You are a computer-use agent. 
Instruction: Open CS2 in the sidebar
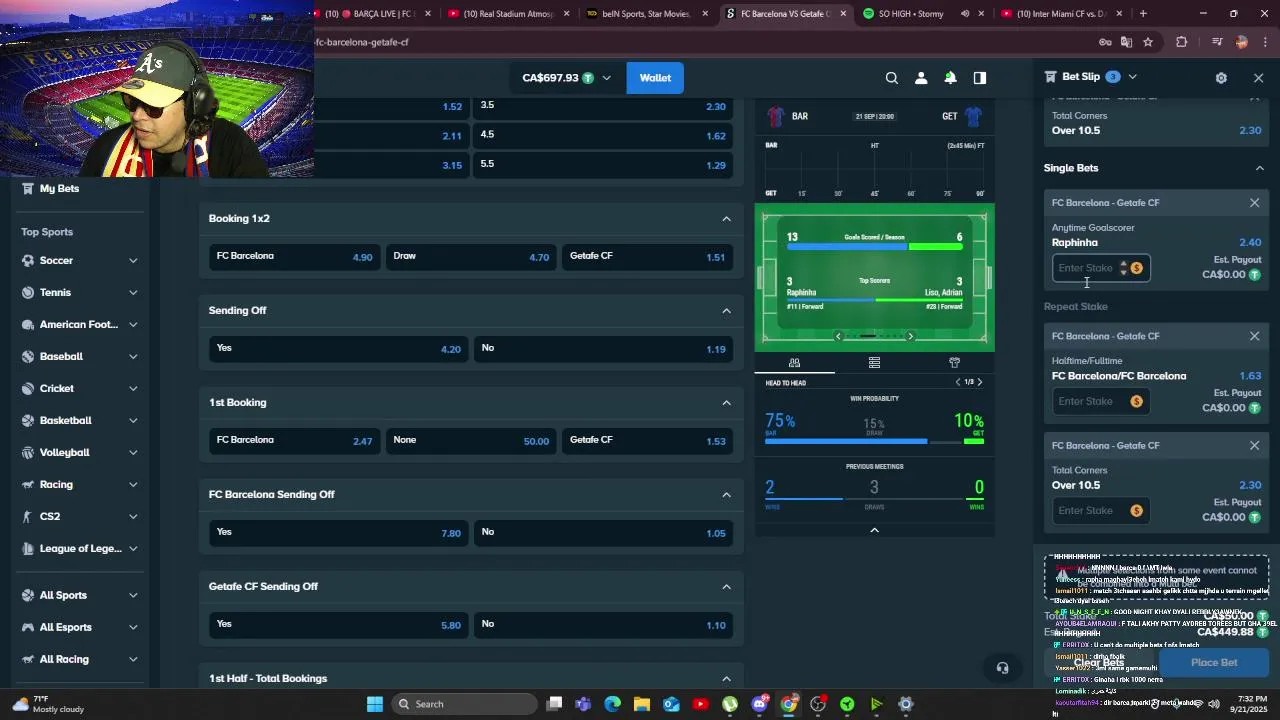tap(49, 516)
